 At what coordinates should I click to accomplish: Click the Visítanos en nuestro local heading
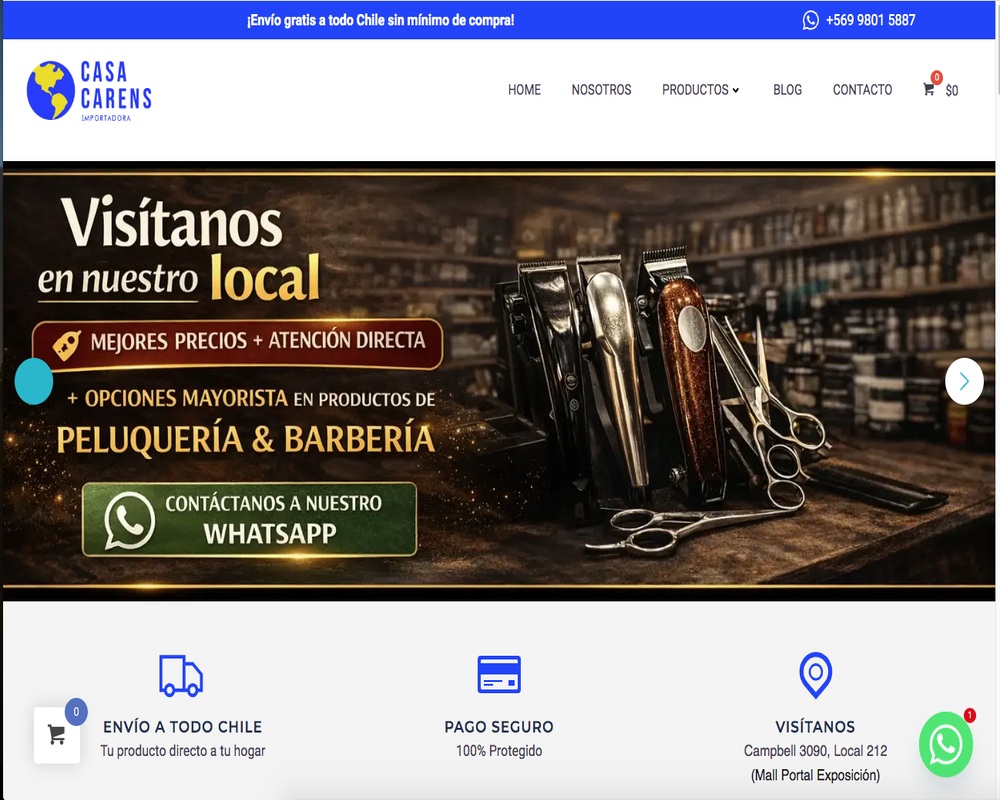(x=179, y=249)
